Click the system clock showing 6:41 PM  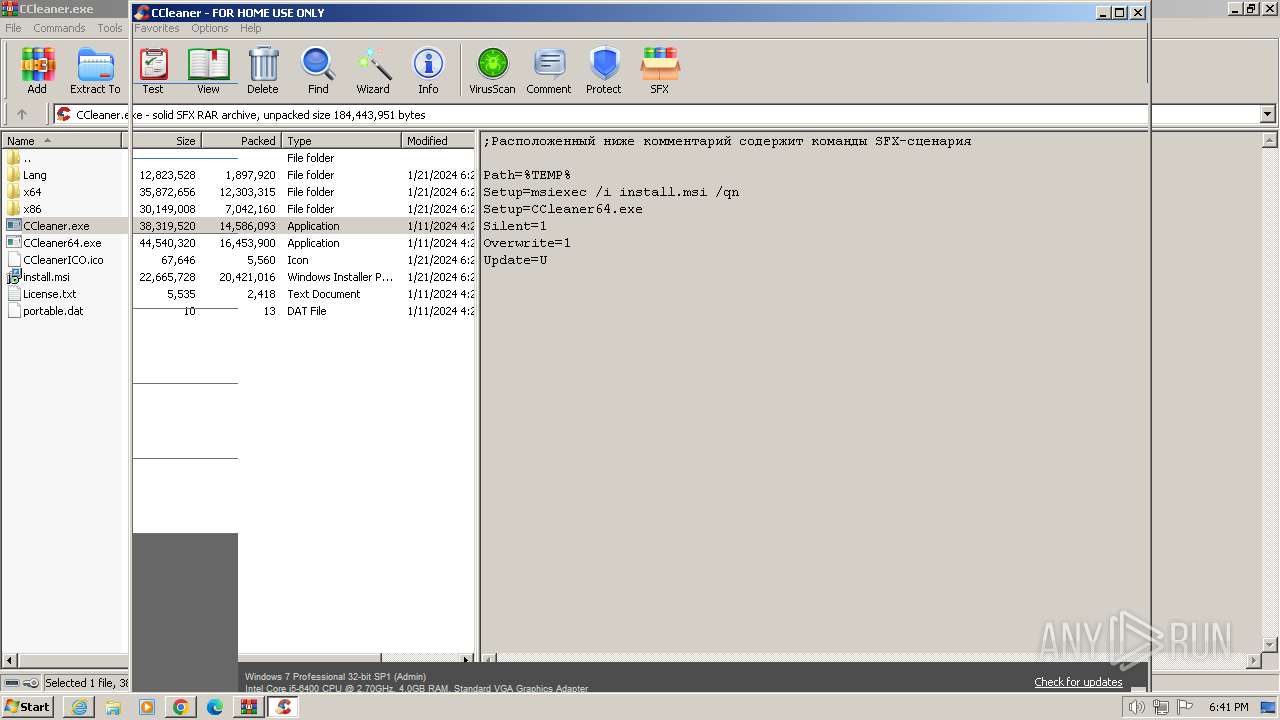1228,707
